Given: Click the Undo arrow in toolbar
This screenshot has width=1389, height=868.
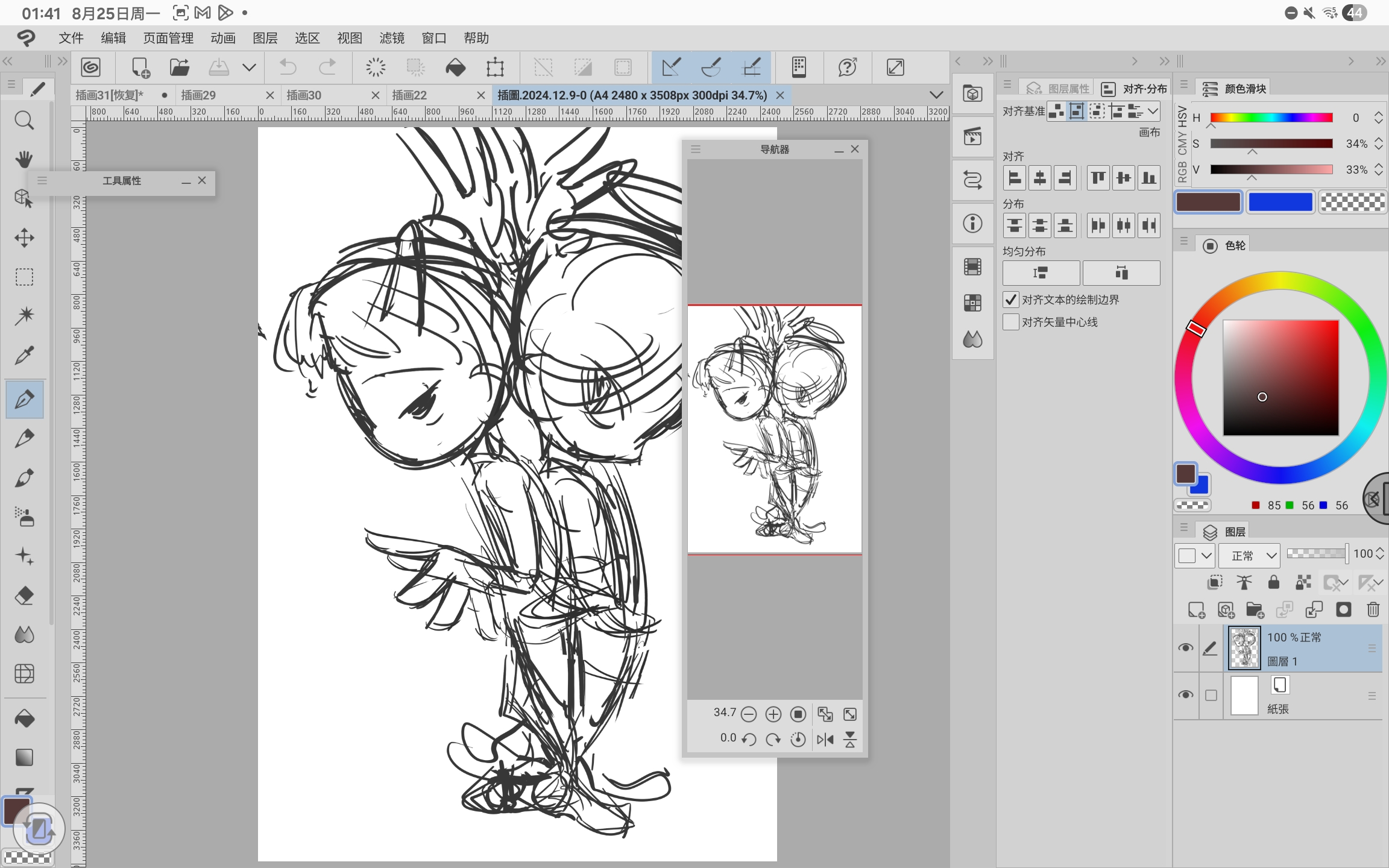Looking at the screenshot, I should coord(288,67).
